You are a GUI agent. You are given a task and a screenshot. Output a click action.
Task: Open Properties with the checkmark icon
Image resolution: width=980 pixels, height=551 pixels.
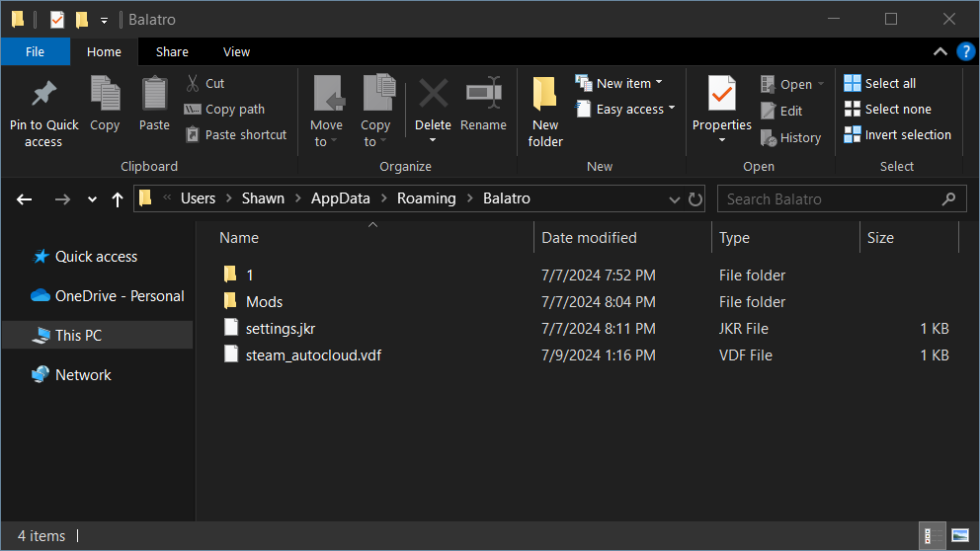[x=721, y=96]
